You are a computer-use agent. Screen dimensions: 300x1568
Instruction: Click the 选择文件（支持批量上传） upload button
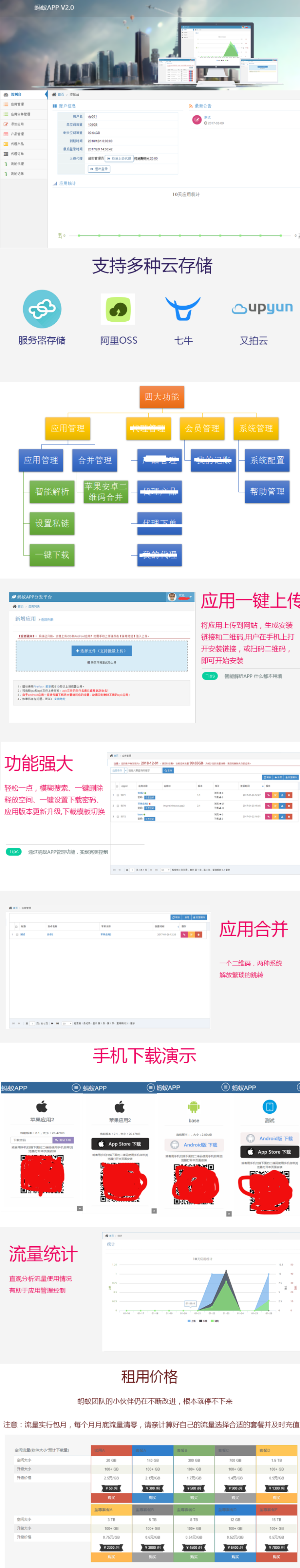coord(102,651)
